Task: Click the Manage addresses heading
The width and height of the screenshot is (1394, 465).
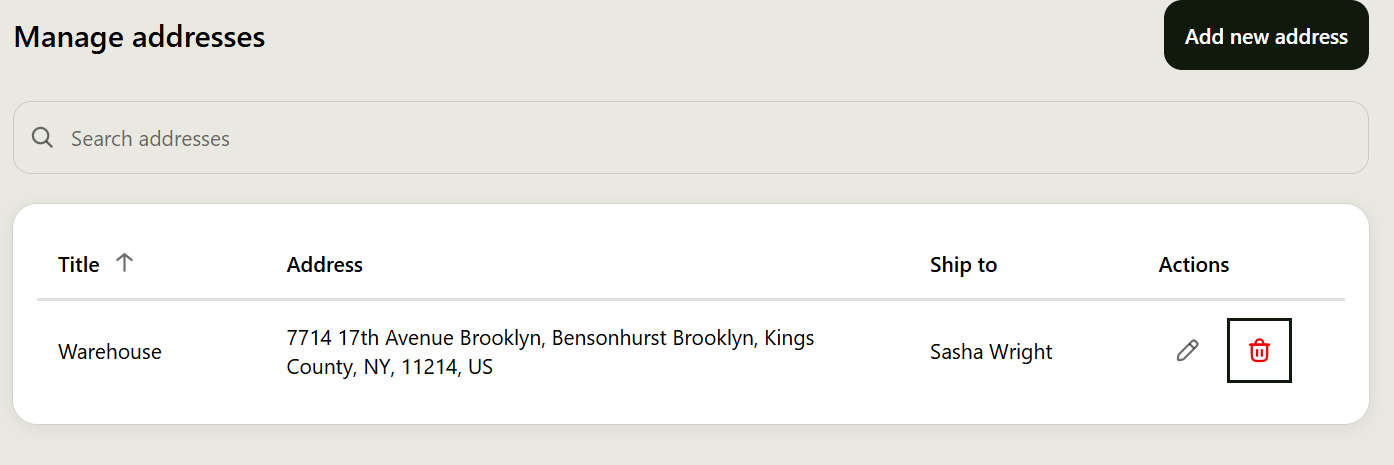Action: (139, 37)
